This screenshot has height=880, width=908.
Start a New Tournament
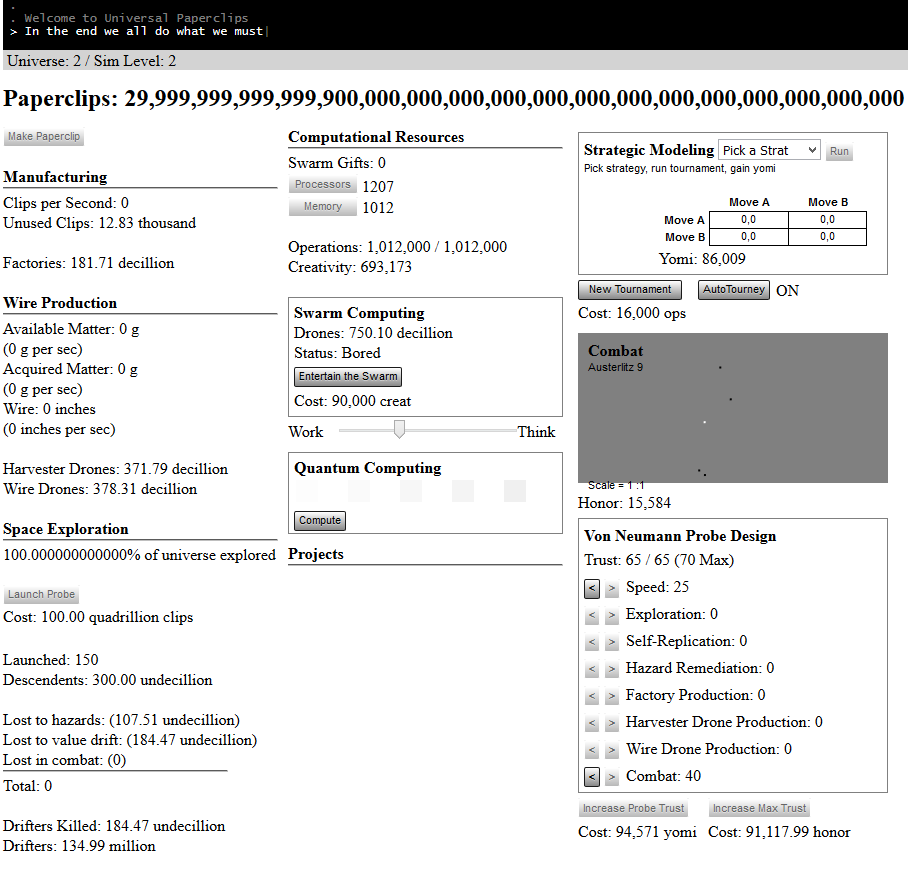tap(629, 290)
